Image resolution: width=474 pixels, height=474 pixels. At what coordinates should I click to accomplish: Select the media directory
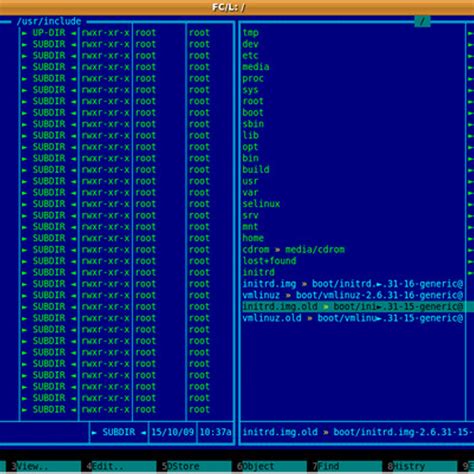coord(256,67)
